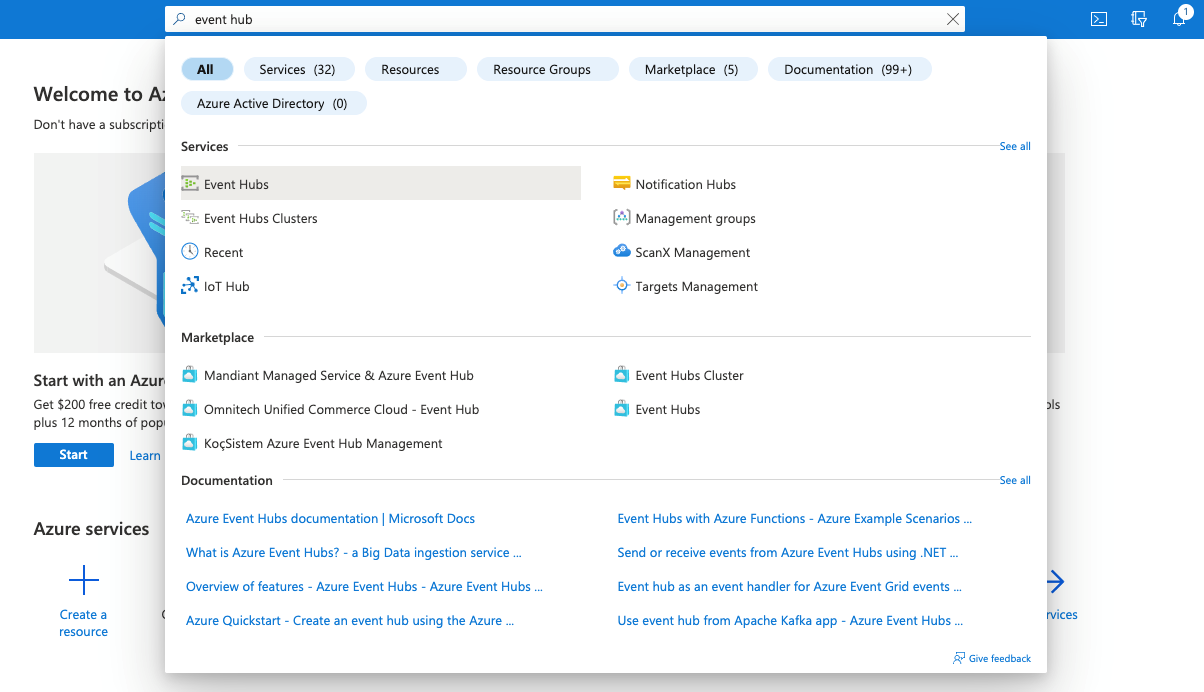Click Create a resource label
This screenshot has width=1204, height=692.
click(84, 623)
